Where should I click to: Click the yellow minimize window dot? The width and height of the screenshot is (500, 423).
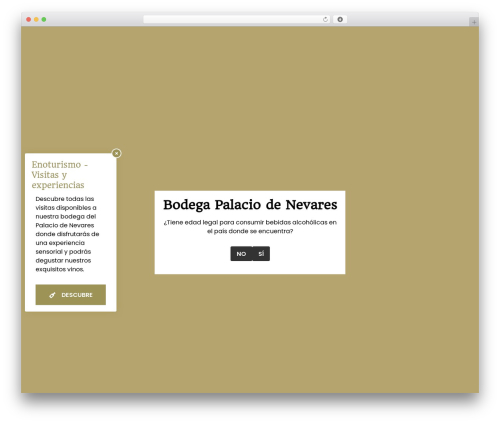(x=36, y=19)
